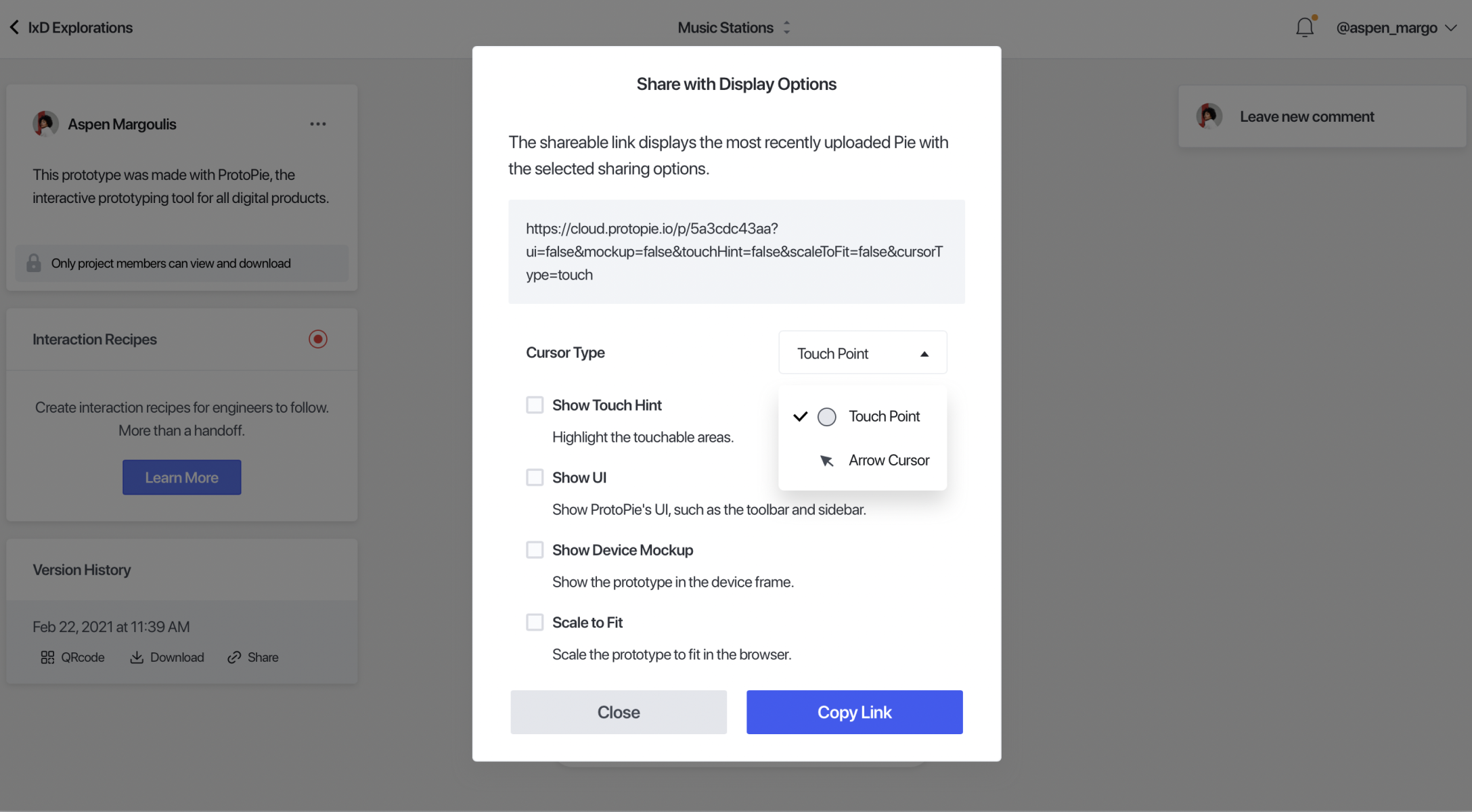This screenshot has width=1472, height=812.
Task: Enable the Show Touch Hint checkbox
Action: [x=535, y=405]
